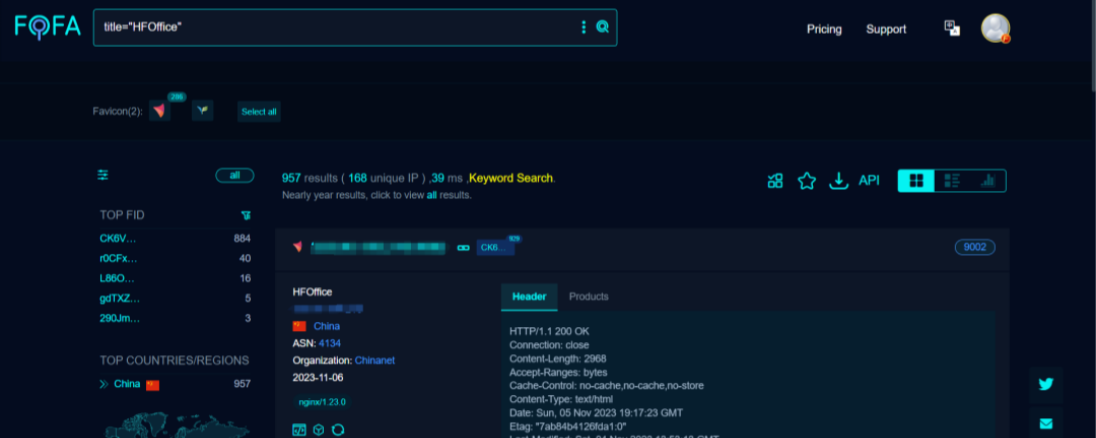This screenshot has width=1096, height=438.
Task: Open the FOFA logo home link
Action: click(x=48, y=27)
